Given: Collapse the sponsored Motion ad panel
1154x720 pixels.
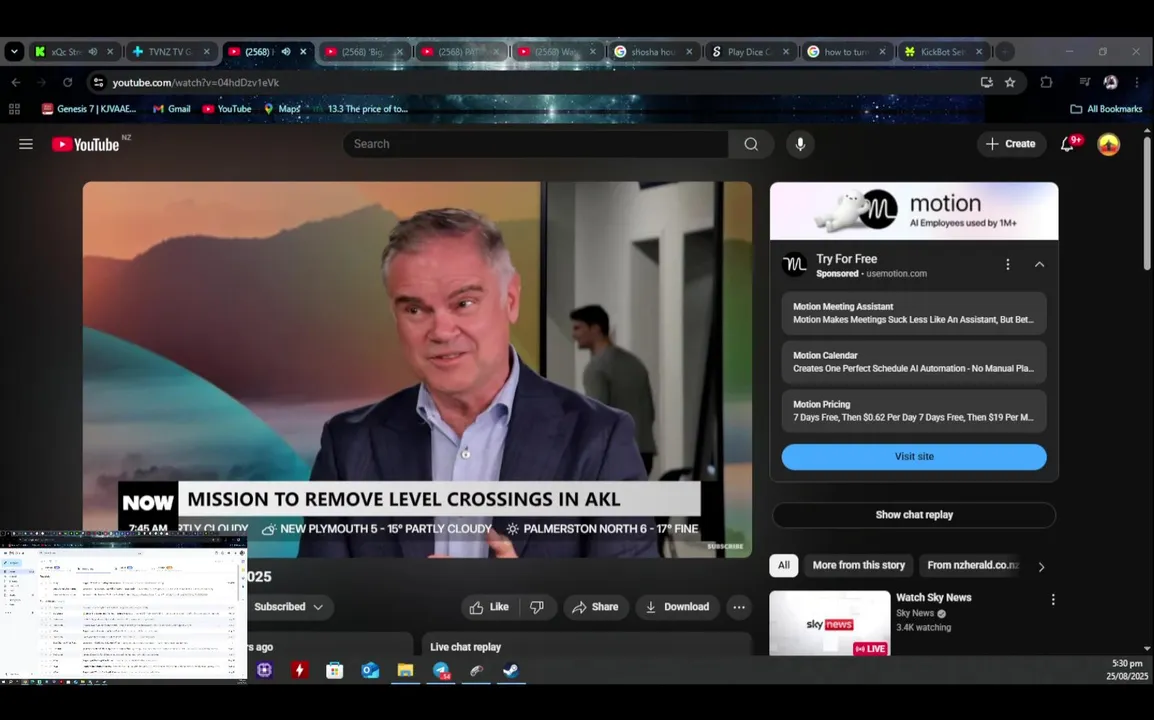Looking at the screenshot, I should pyautogui.click(x=1039, y=264).
